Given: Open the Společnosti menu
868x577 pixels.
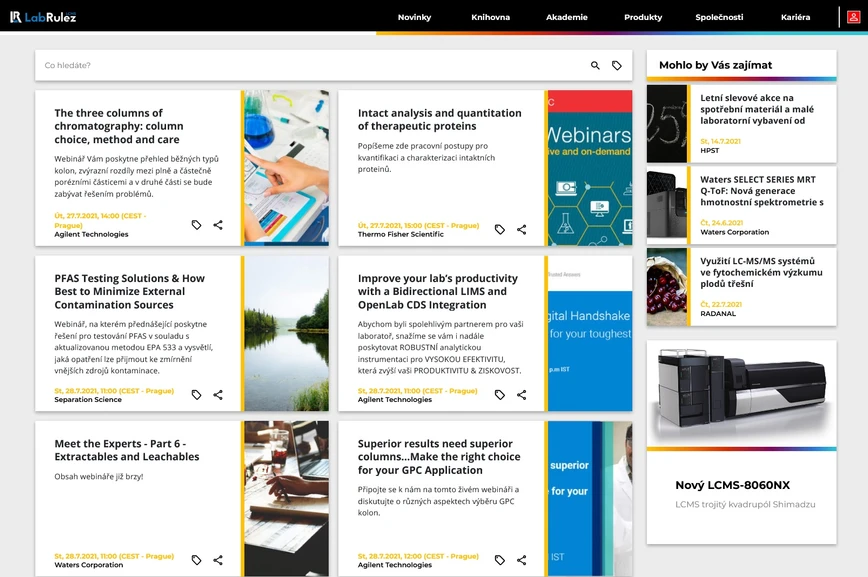Looking at the screenshot, I should [x=719, y=17].
